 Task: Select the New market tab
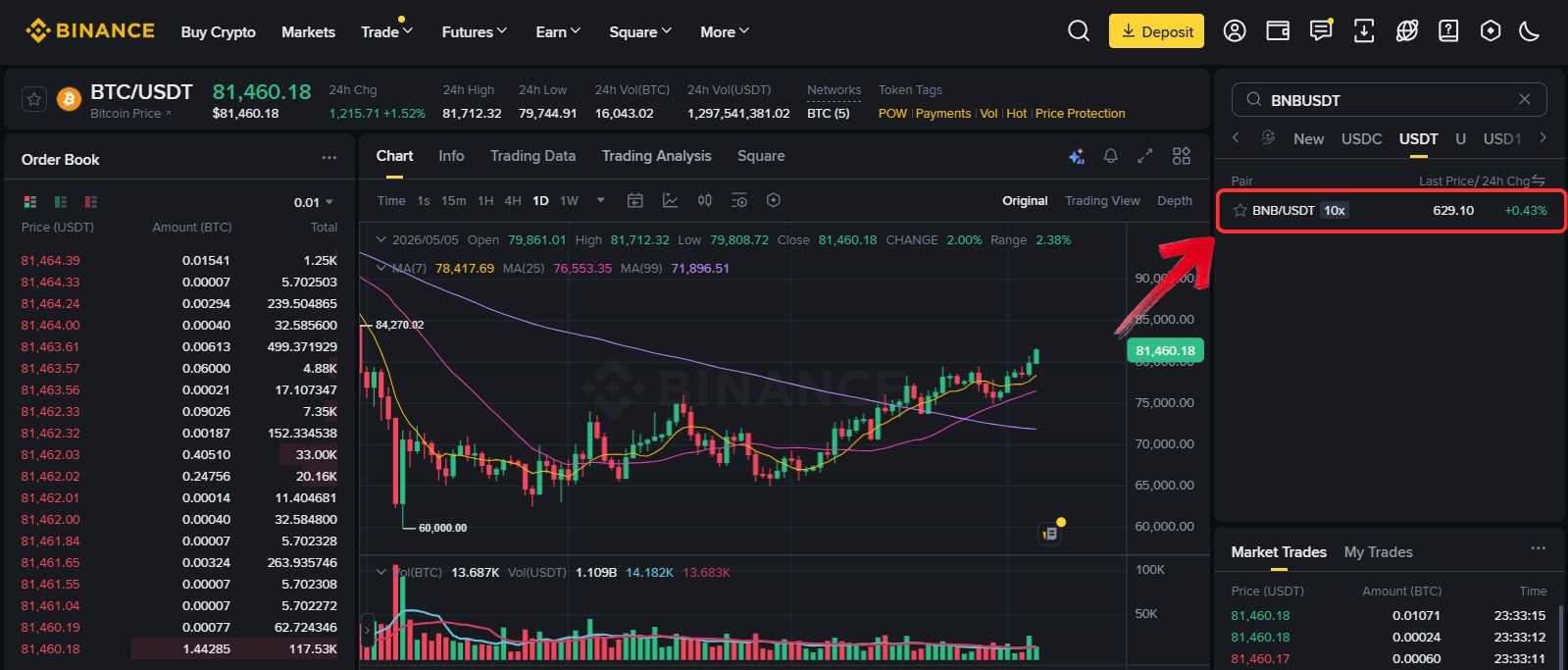tap(1308, 138)
